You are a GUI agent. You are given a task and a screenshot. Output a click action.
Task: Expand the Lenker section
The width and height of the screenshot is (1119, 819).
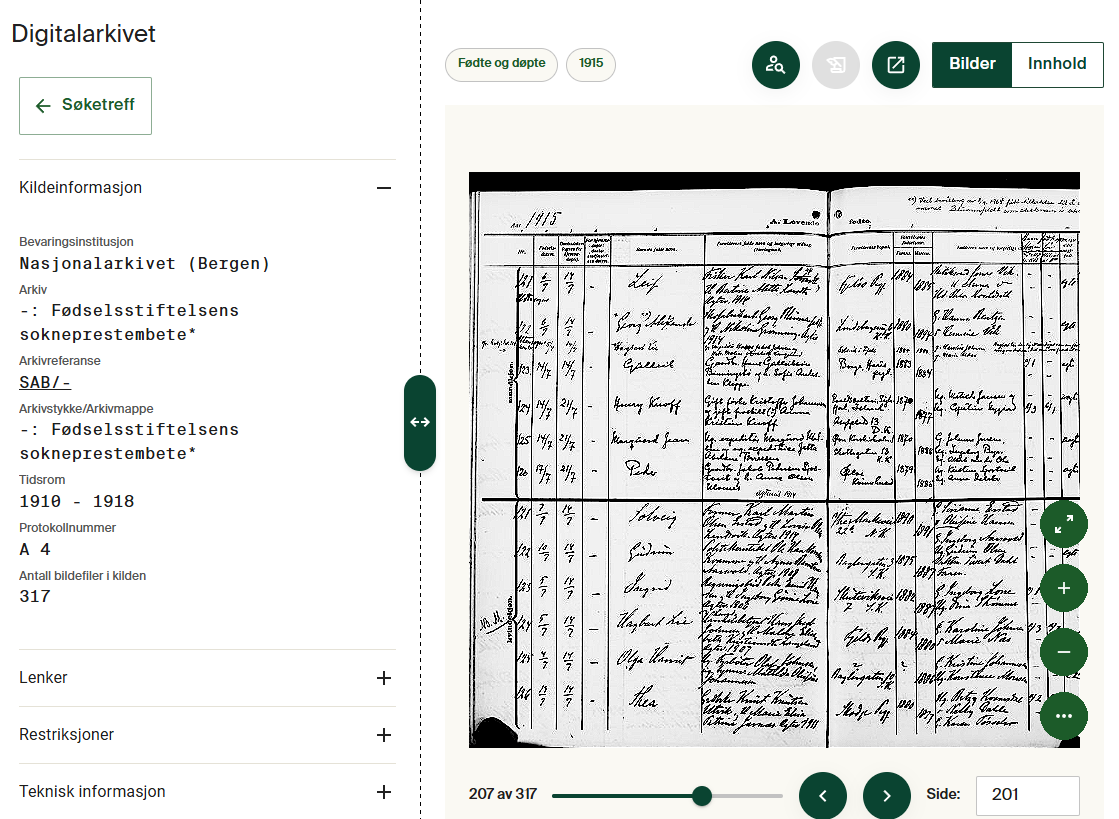[x=383, y=678]
